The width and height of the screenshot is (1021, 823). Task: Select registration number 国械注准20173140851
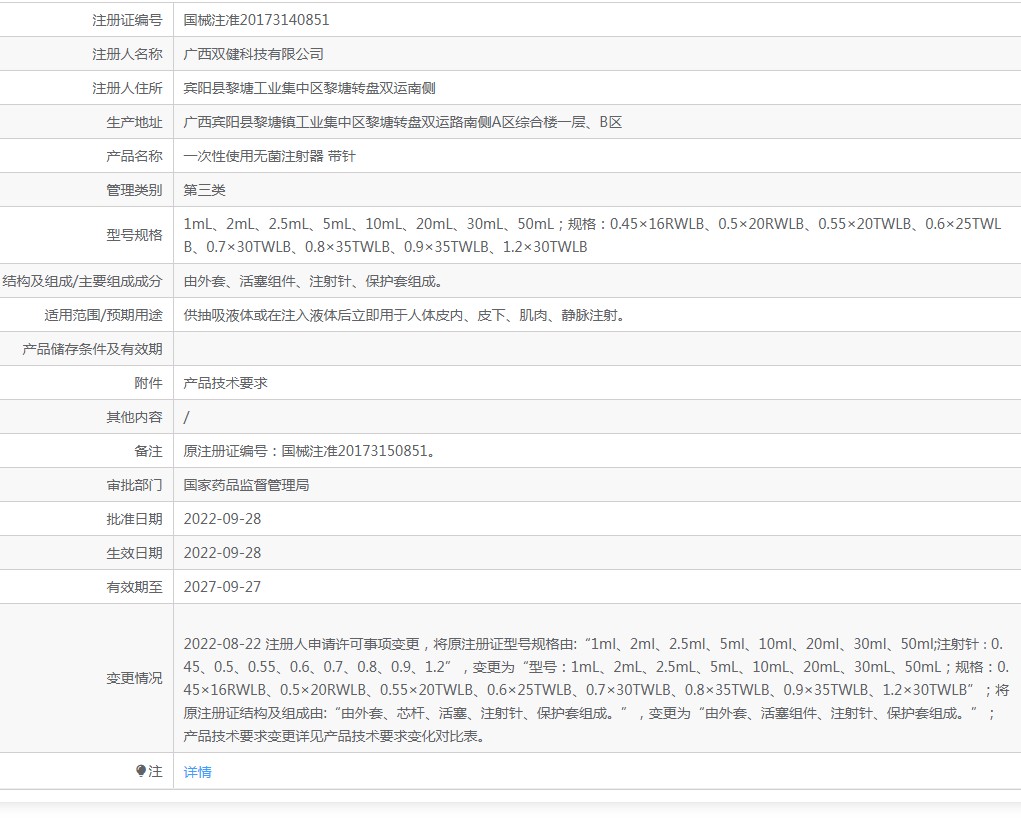pyautogui.click(x=257, y=20)
